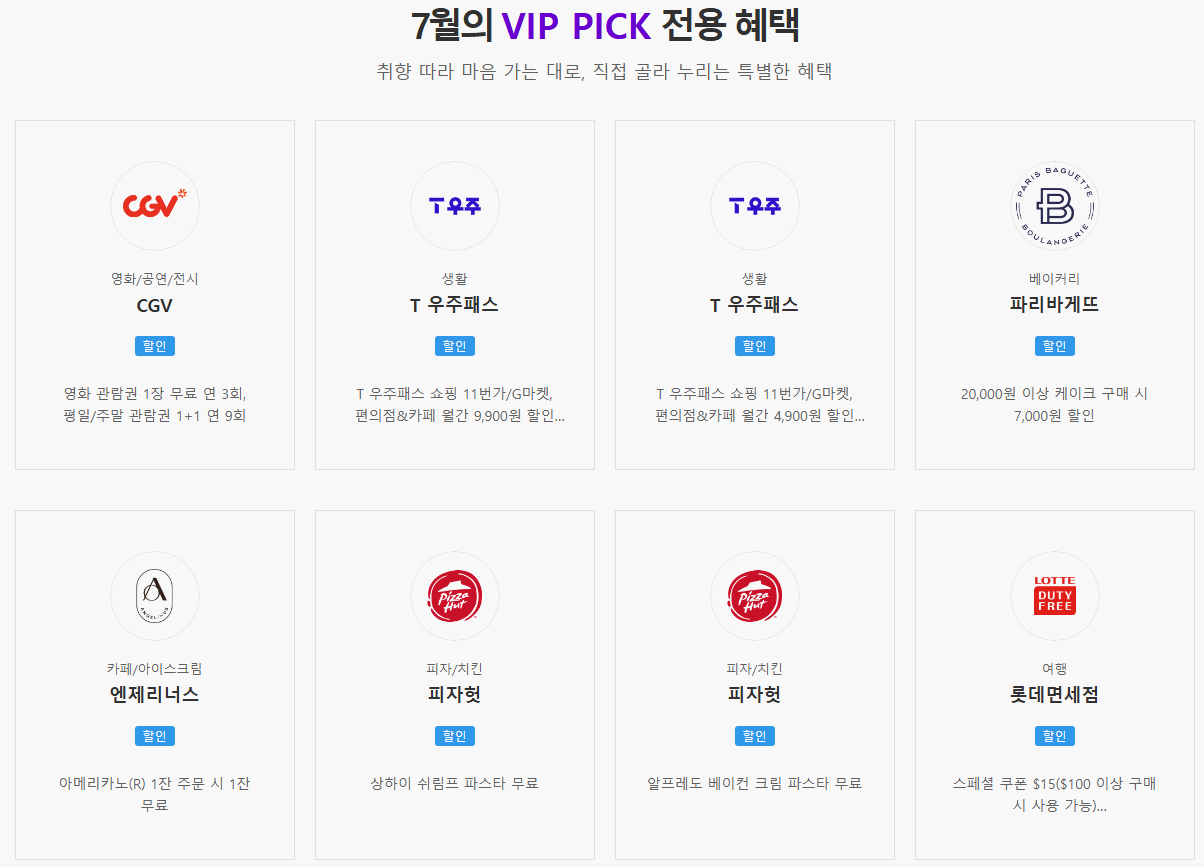Click the 할인 badge on the 롯데면세점 card
Screen dimensions: 1204x867
[1055, 735]
